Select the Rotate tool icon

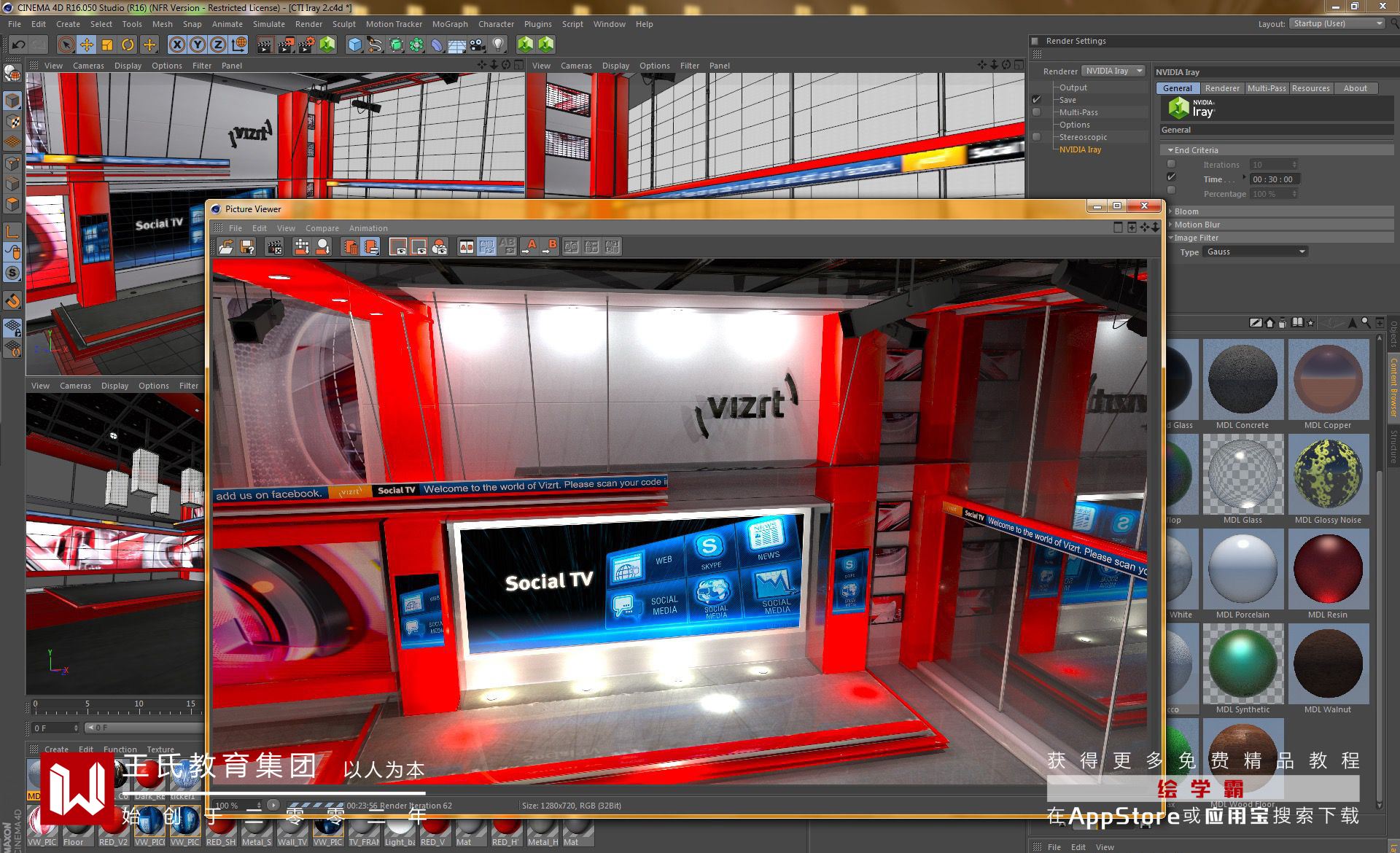128,45
